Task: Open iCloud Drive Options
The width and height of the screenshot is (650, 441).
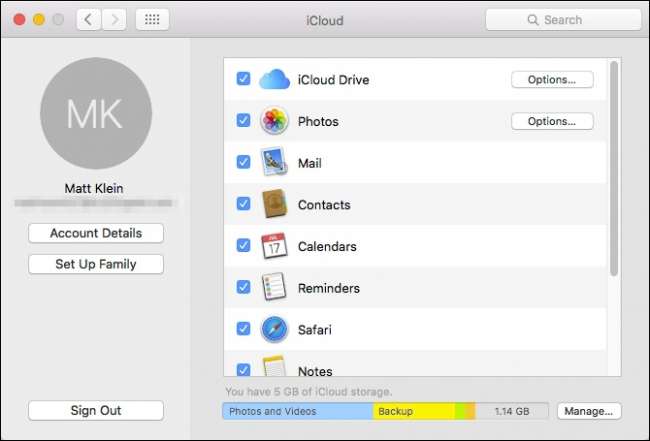Action: pyautogui.click(x=552, y=80)
